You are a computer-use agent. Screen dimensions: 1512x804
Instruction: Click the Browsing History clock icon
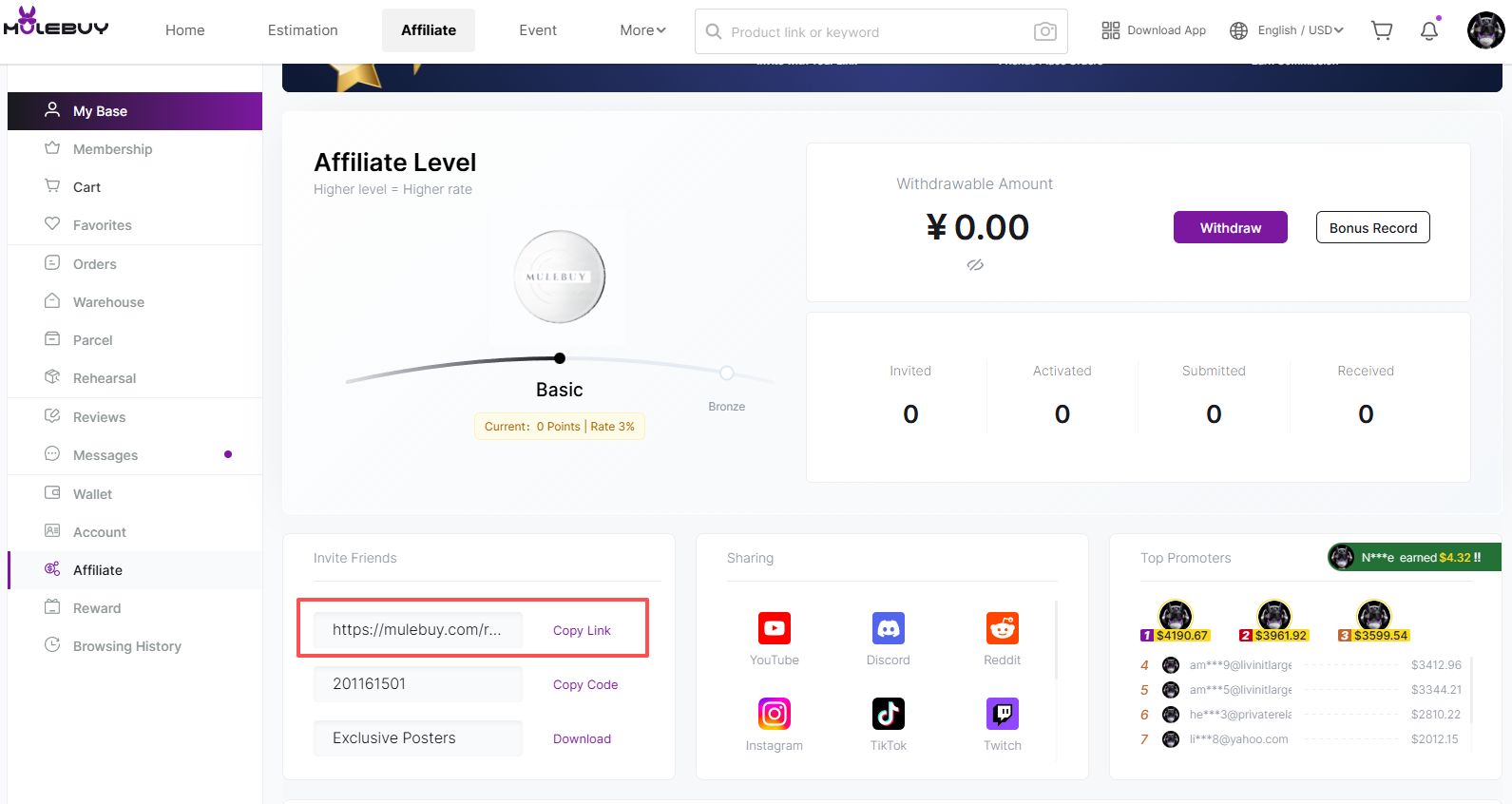click(x=52, y=645)
